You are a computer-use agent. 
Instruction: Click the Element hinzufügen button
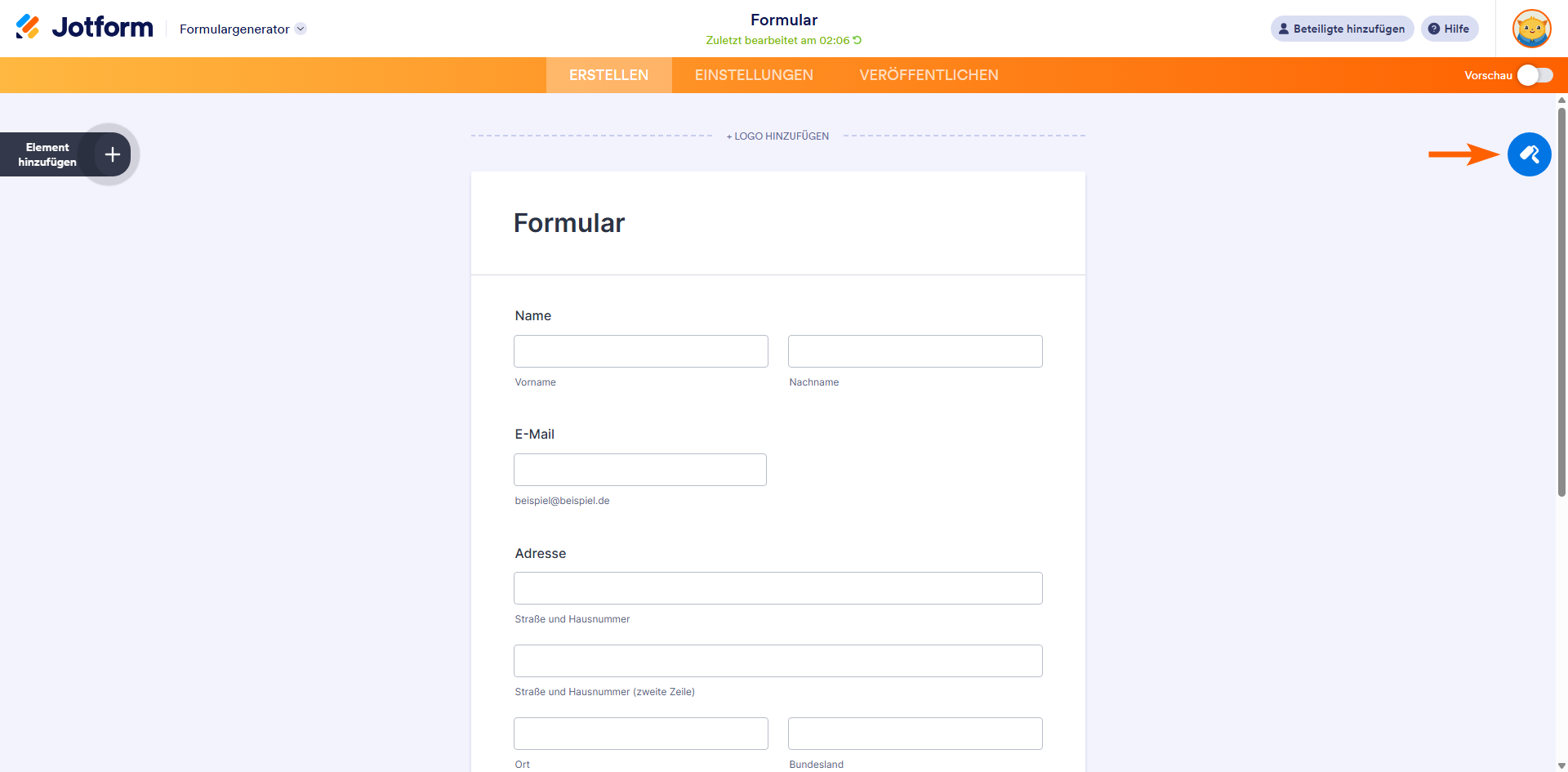coord(65,154)
